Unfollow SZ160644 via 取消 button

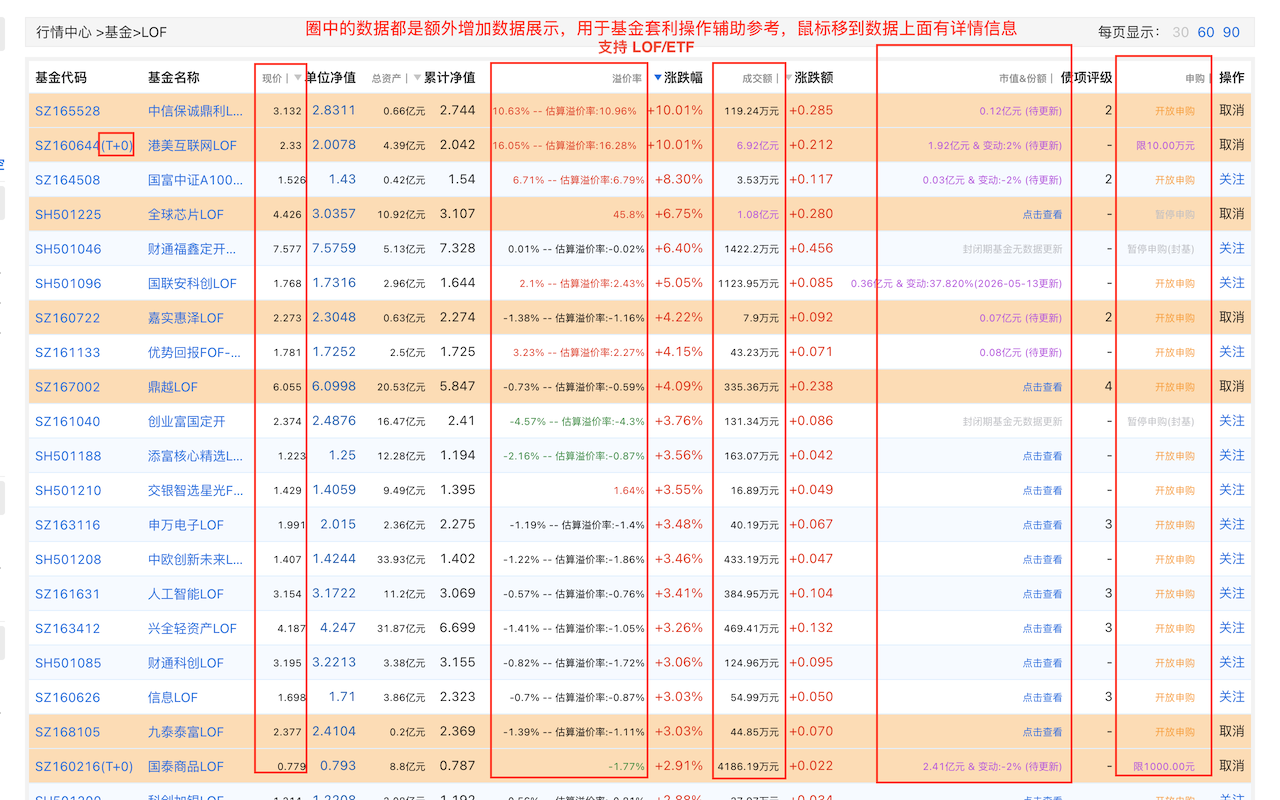1232,144
